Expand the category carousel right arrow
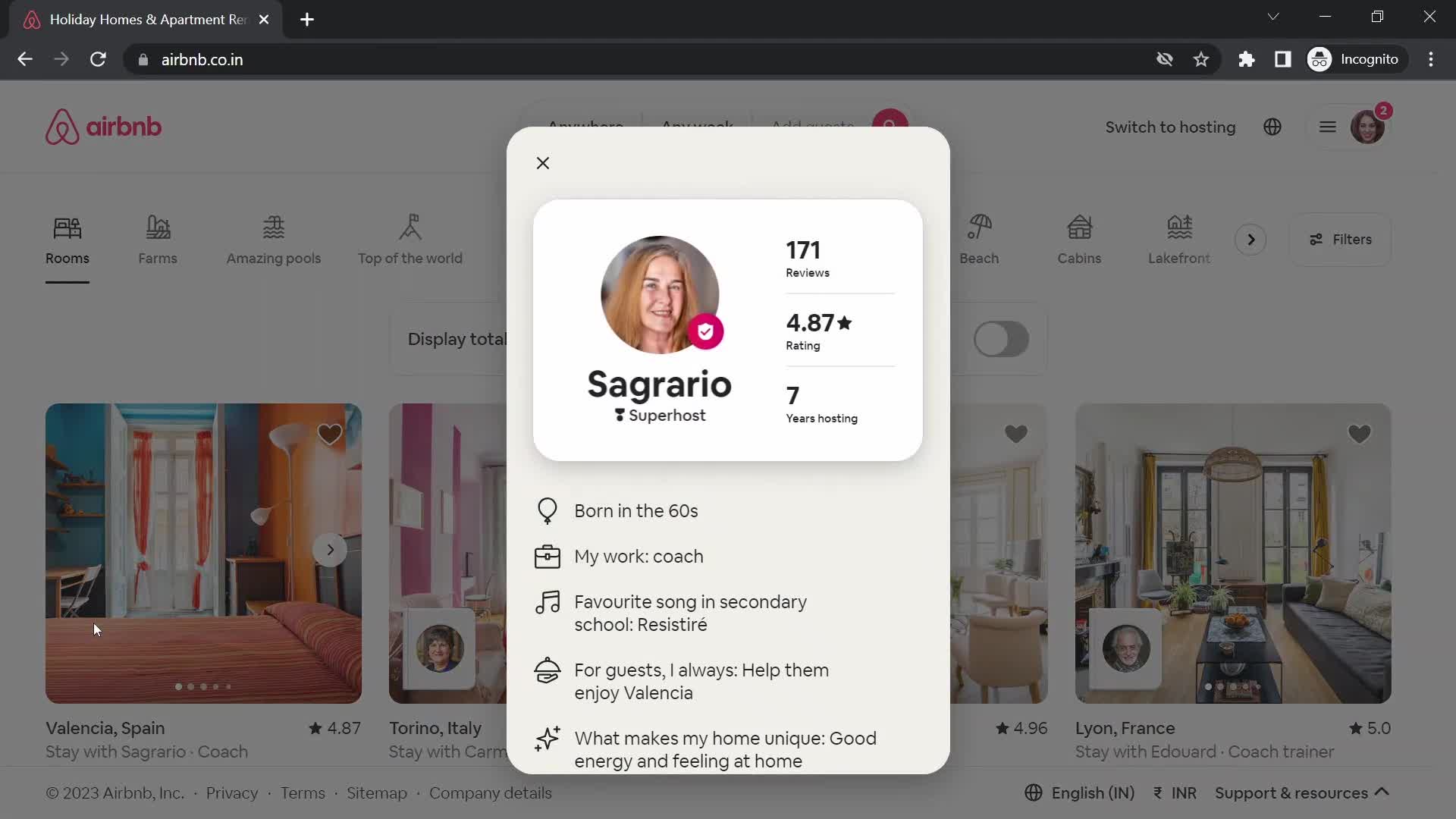Viewport: 1456px width, 819px height. click(x=1250, y=238)
